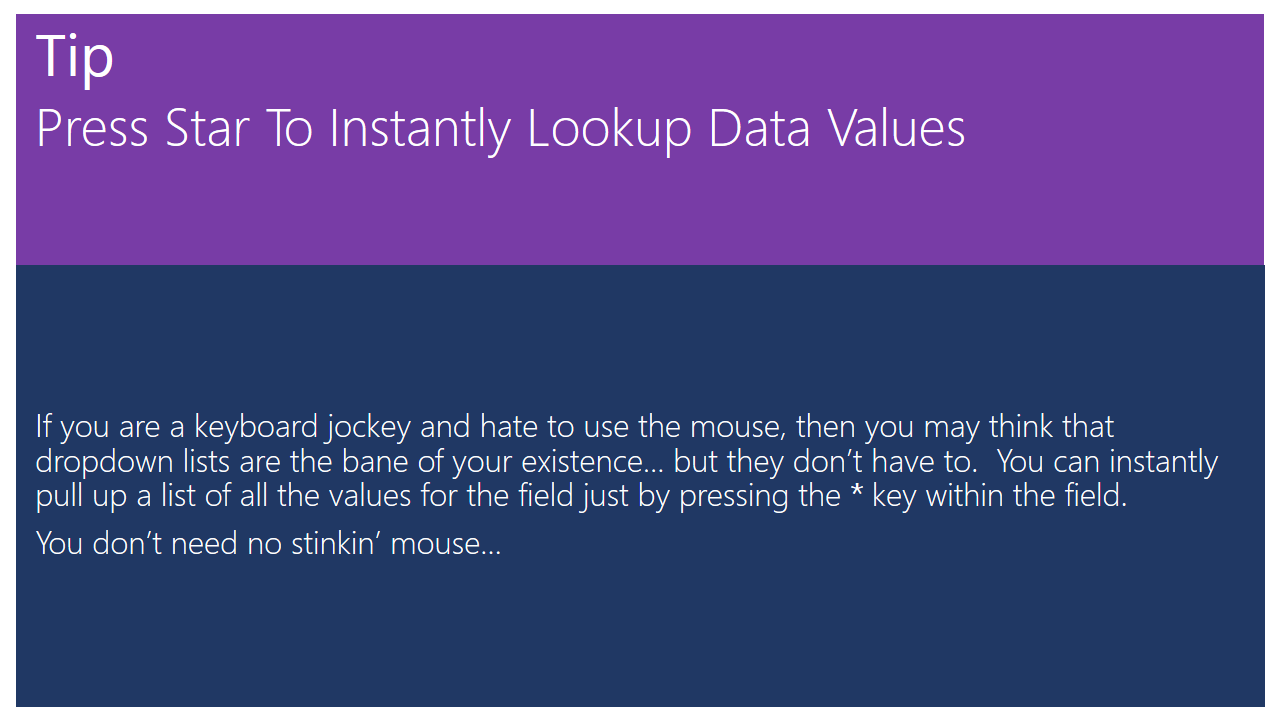Viewport: 1280px width, 720px height.
Task: Click the phrase "You can instantly" in the paragraph
Action: coord(1108,462)
